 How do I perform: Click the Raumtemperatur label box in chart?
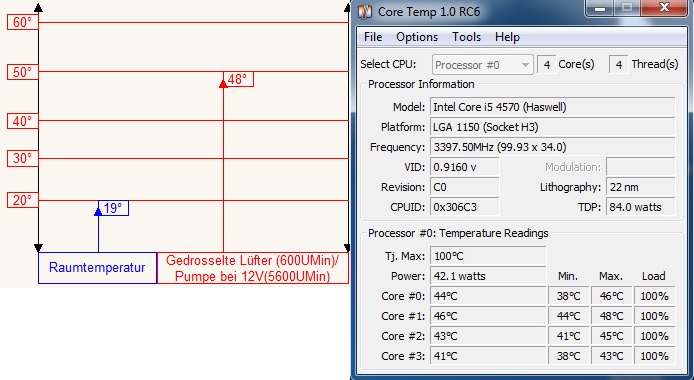tap(97, 268)
